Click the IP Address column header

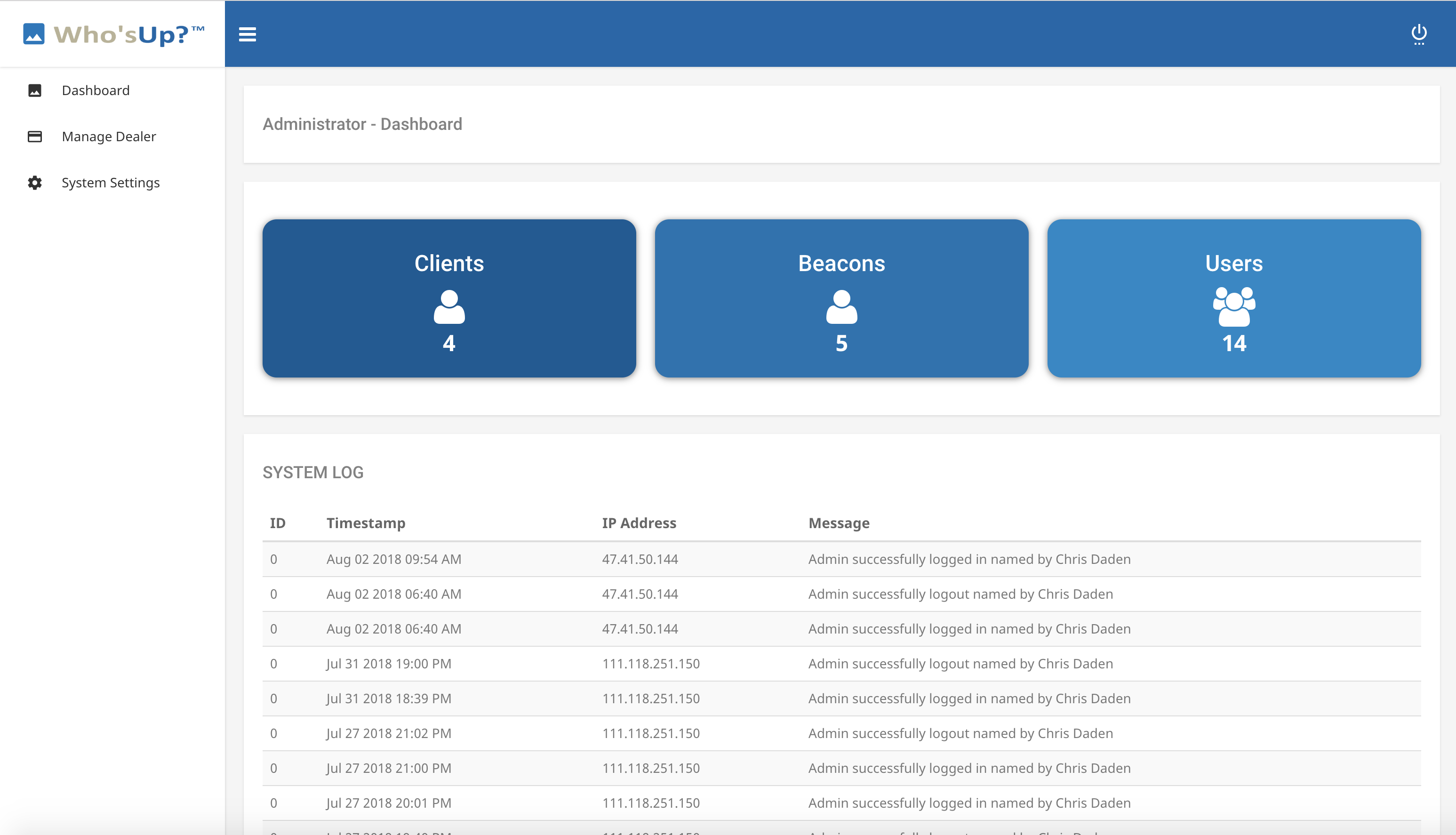click(x=639, y=523)
